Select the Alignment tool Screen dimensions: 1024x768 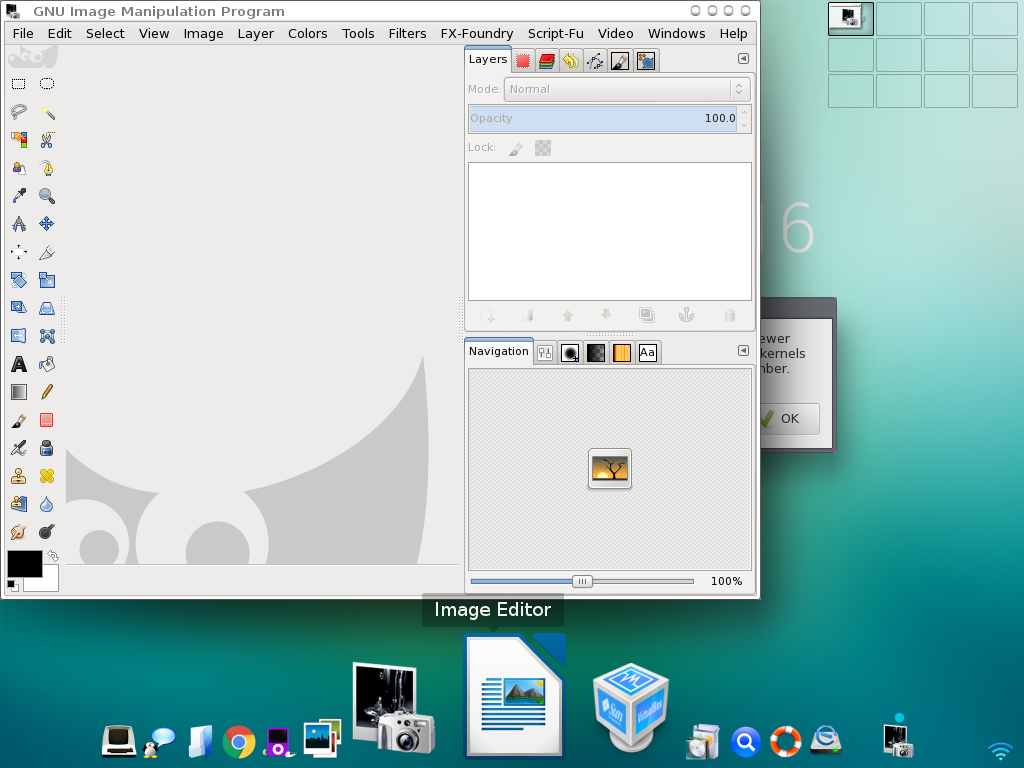pyautogui.click(x=19, y=252)
